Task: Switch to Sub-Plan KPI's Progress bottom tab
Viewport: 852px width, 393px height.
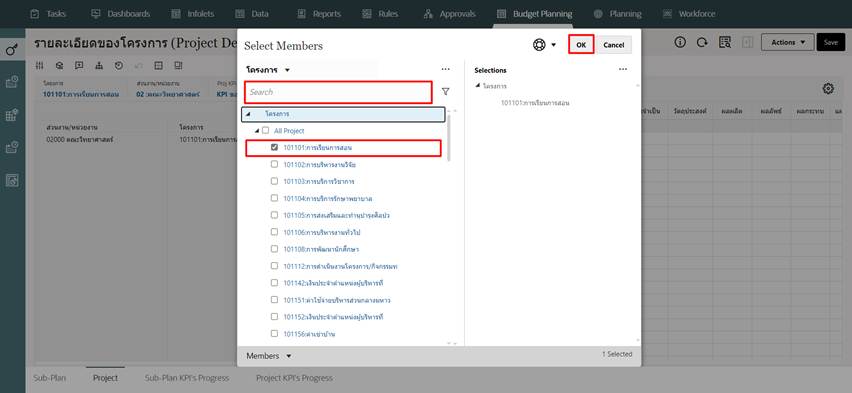Action: [187, 378]
